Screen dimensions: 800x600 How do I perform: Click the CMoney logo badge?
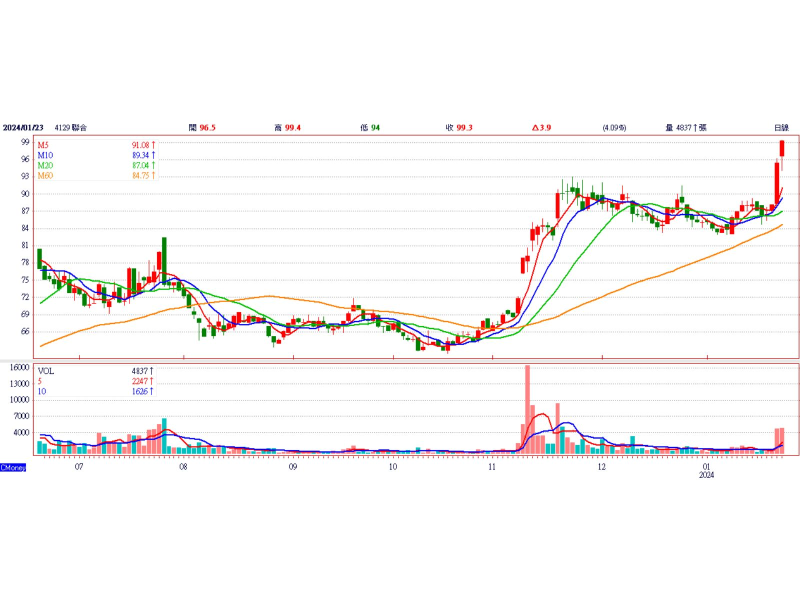point(13,467)
